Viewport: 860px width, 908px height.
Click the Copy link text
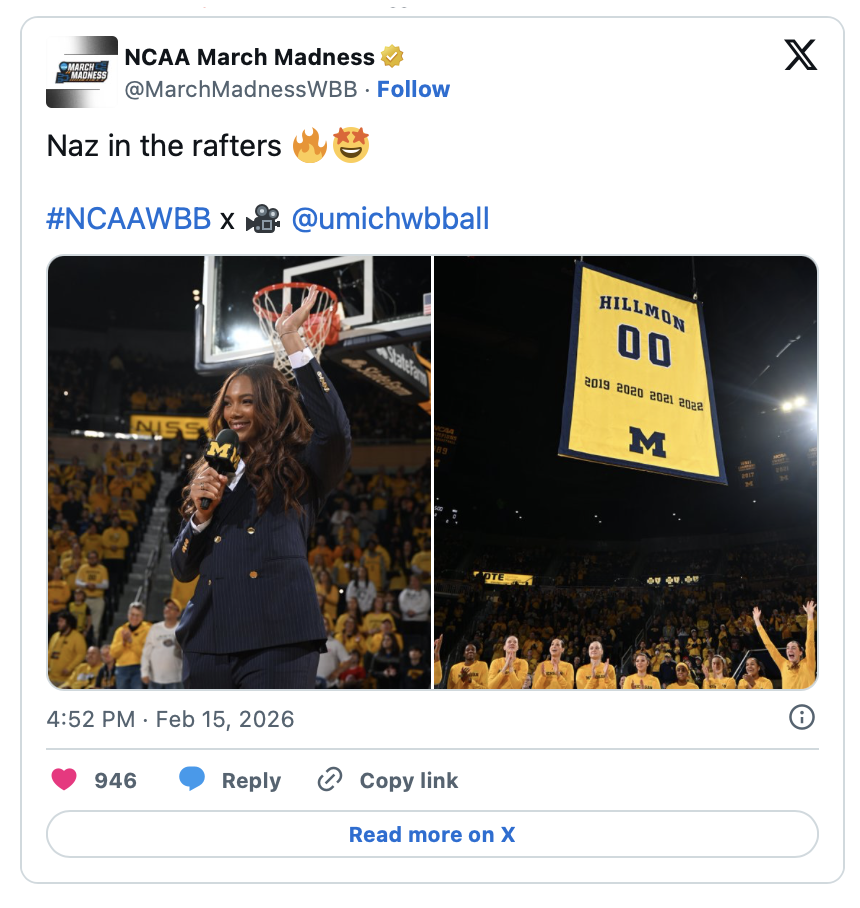[408, 781]
